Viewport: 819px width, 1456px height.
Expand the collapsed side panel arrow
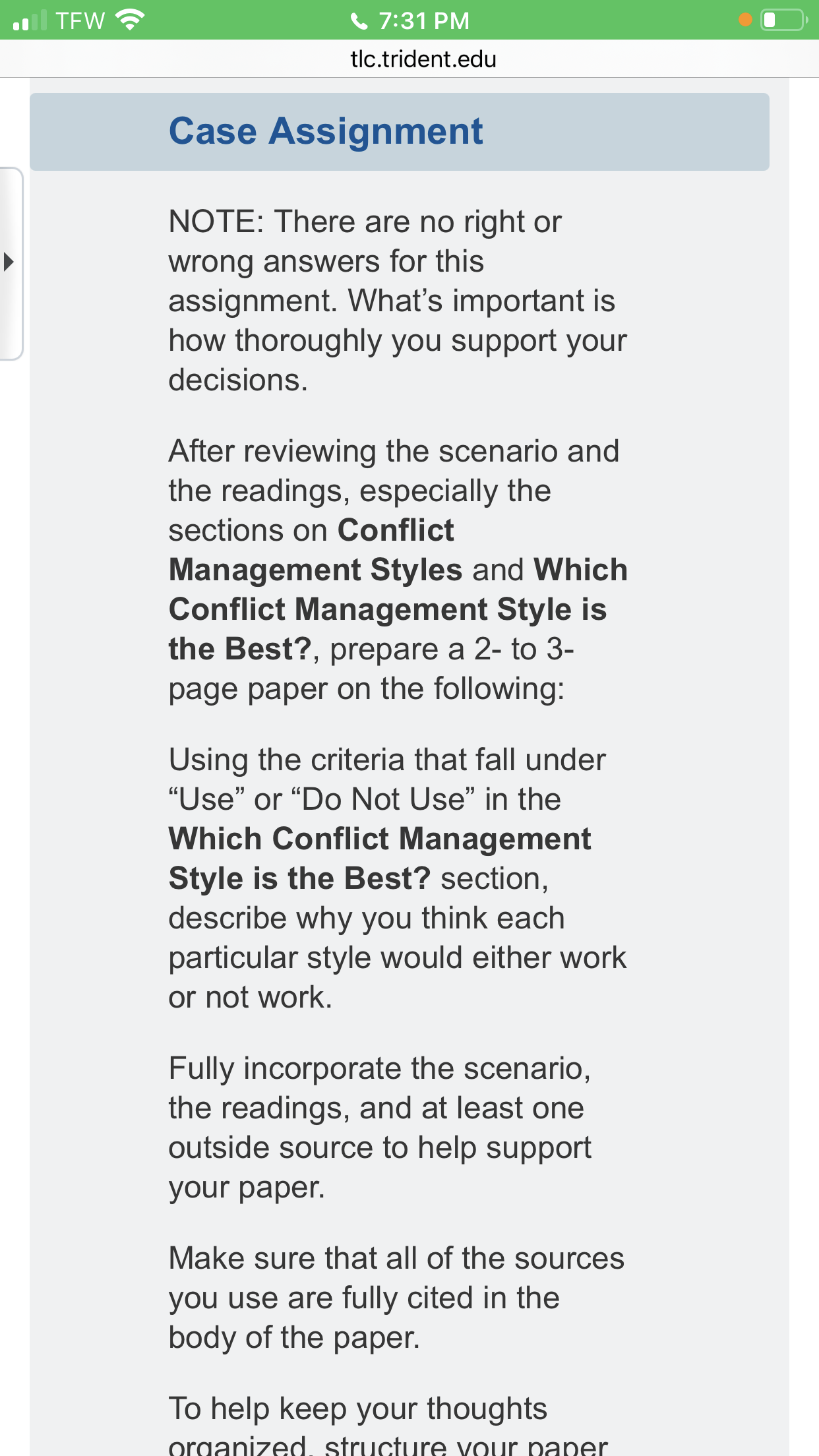9,262
